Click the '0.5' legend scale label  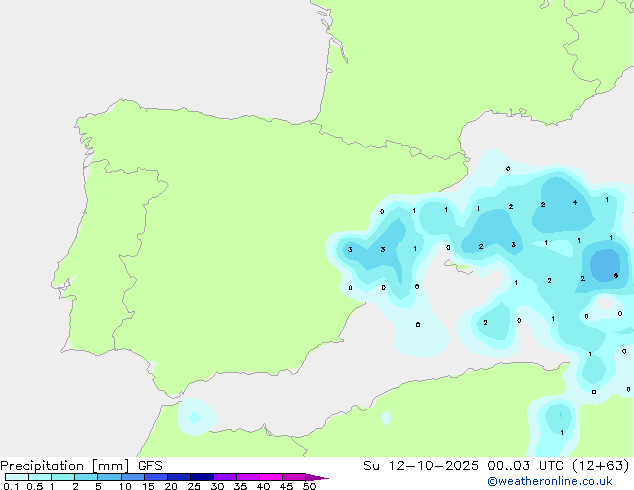pos(34,486)
